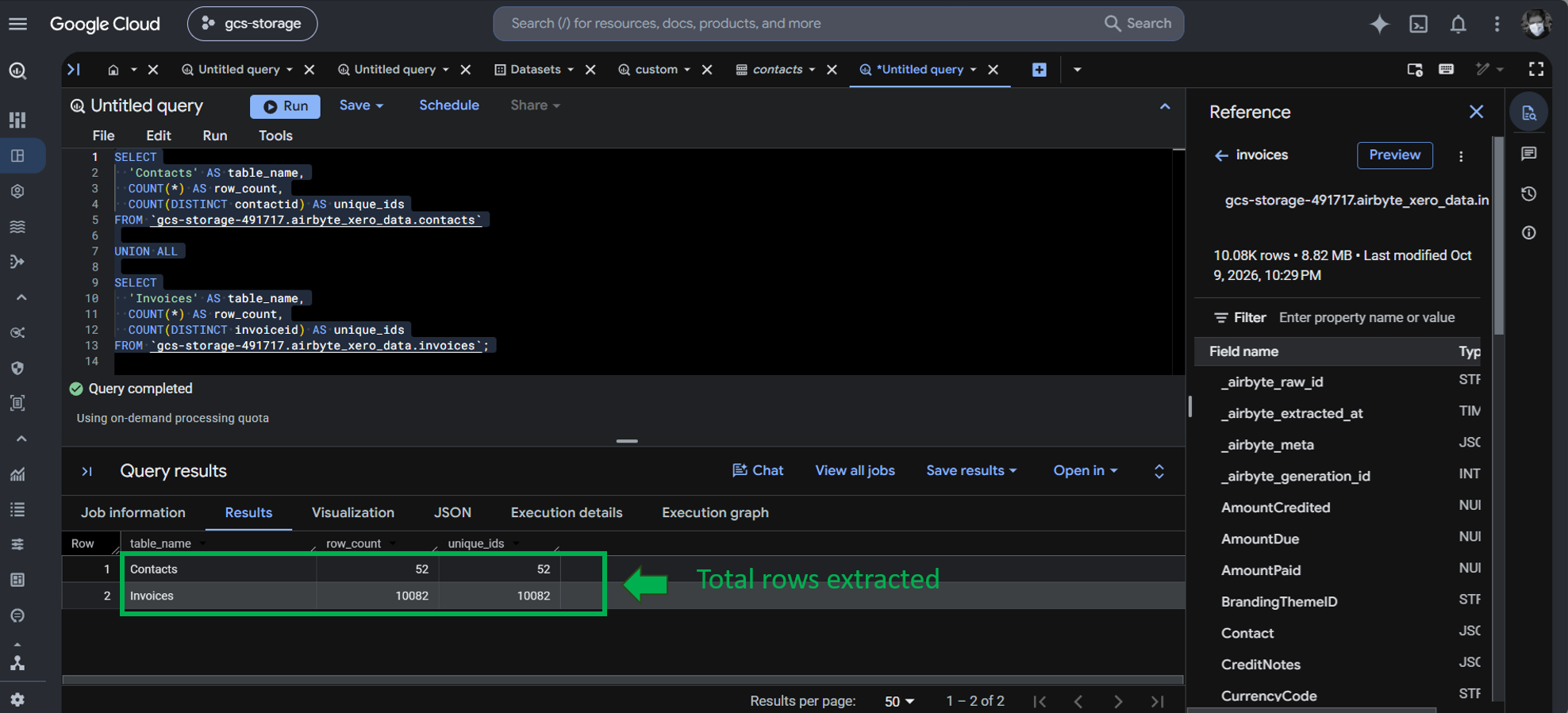Switch to Execution details tab
The image size is (1568, 713).
[567, 513]
